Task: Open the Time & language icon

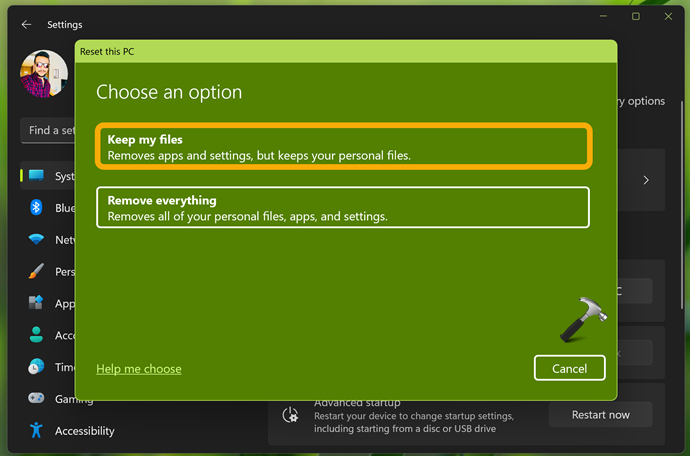Action: tap(37, 367)
